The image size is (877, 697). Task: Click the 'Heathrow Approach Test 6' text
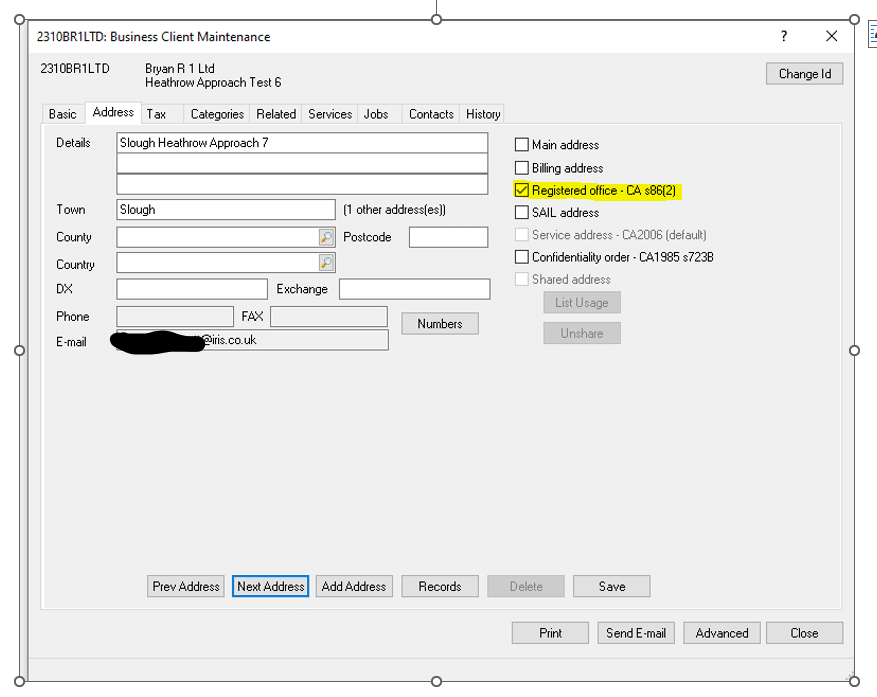click(x=213, y=83)
